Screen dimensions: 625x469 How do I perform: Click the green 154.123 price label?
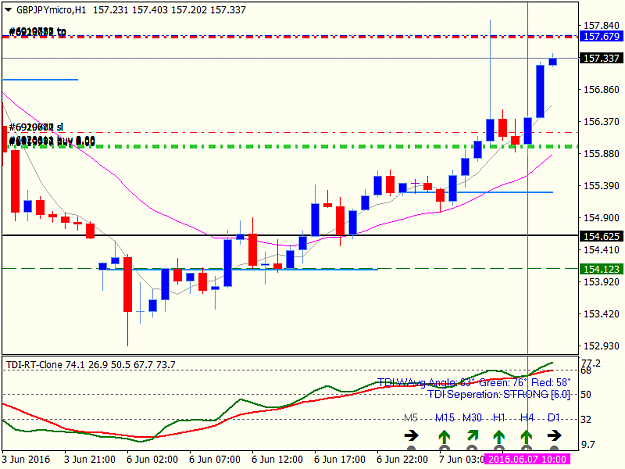pos(601,269)
